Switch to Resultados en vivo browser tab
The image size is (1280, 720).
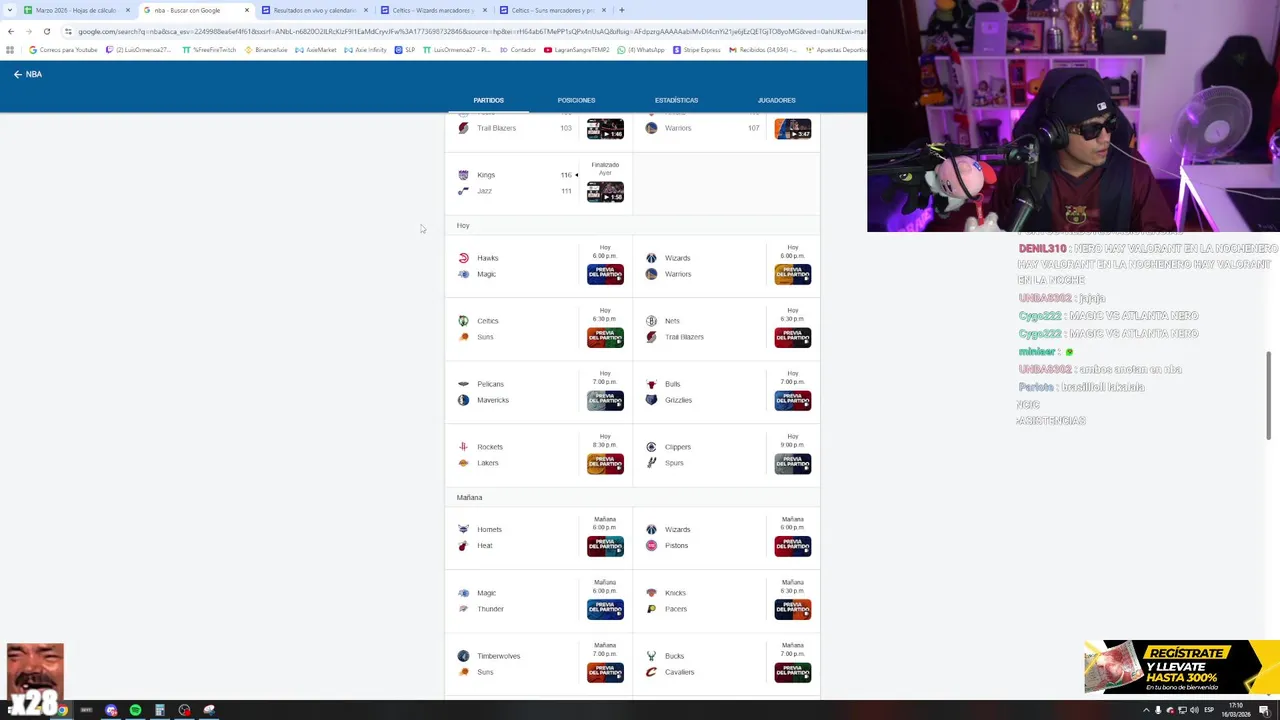[315, 10]
